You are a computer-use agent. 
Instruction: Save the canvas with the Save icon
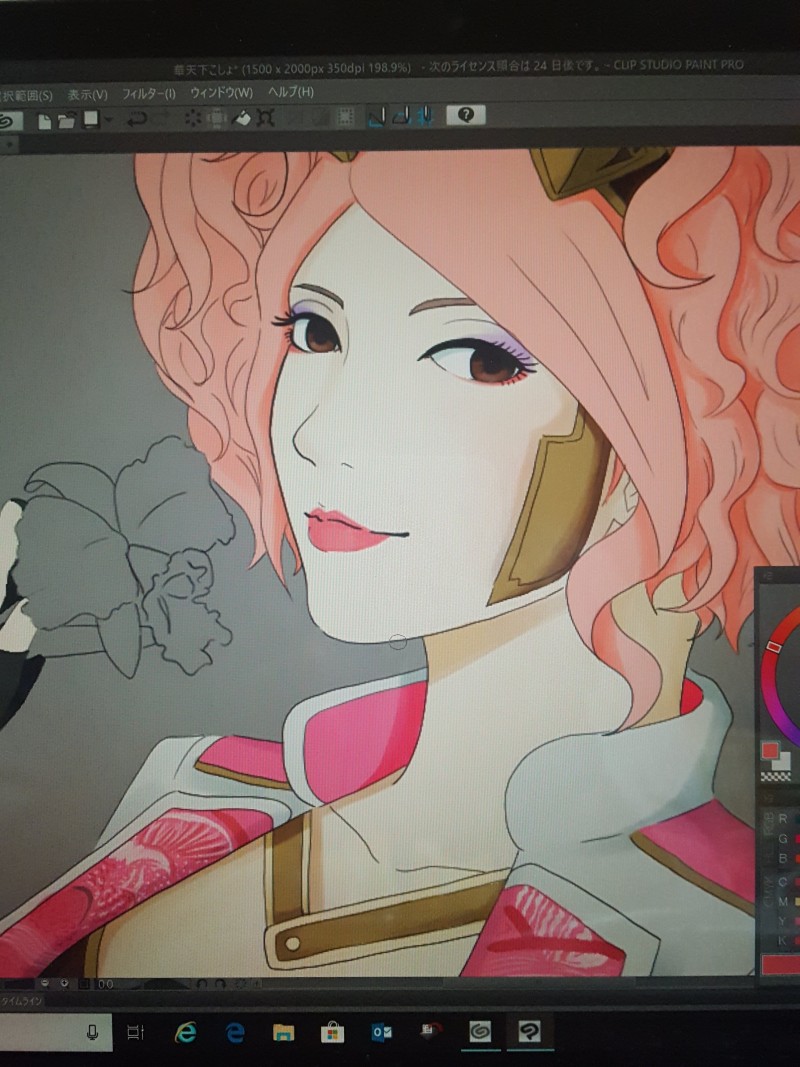coord(90,120)
